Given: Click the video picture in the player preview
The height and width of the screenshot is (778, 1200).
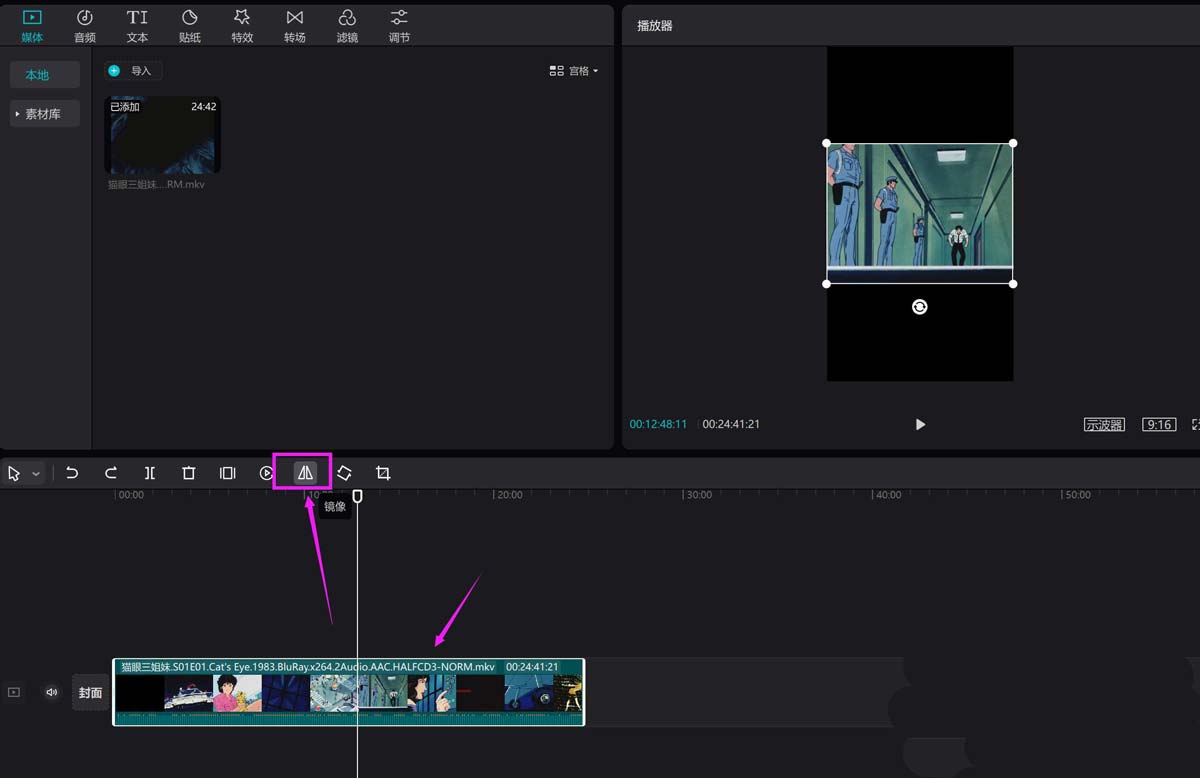Looking at the screenshot, I should click(x=920, y=213).
